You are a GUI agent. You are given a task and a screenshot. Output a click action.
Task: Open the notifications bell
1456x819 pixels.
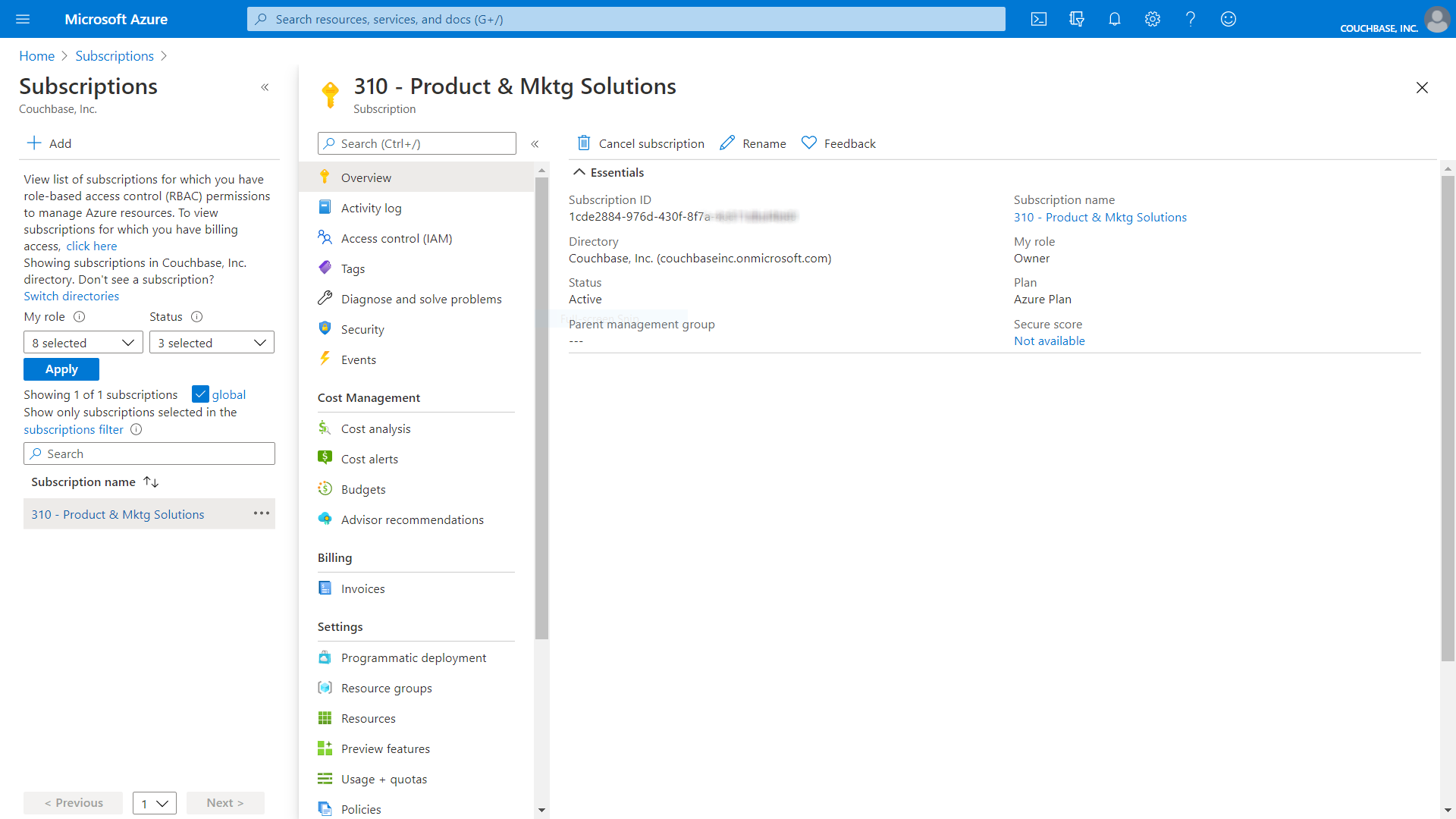point(1115,19)
